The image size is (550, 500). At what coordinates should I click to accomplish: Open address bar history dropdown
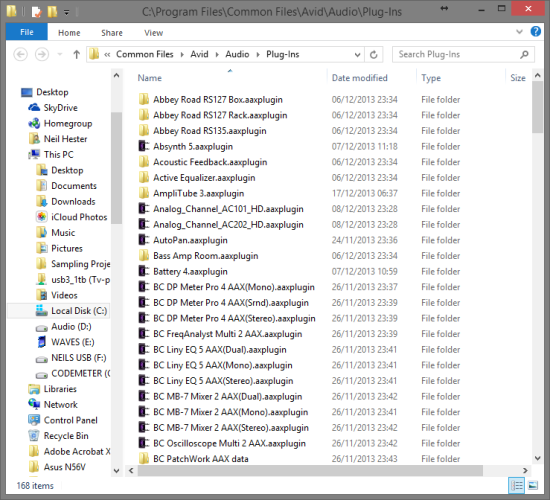click(357, 55)
